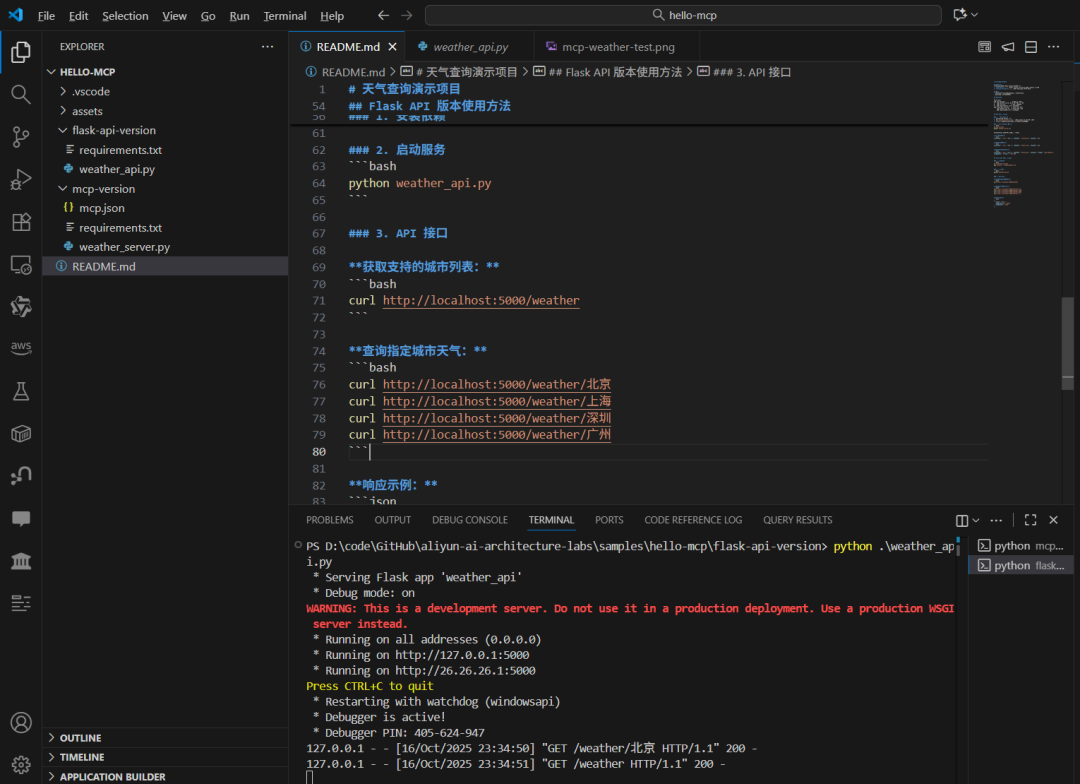Image resolution: width=1080 pixels, height=784 pixels.
Task: Open Run and Debug view
Action: [x=20, y=180]
